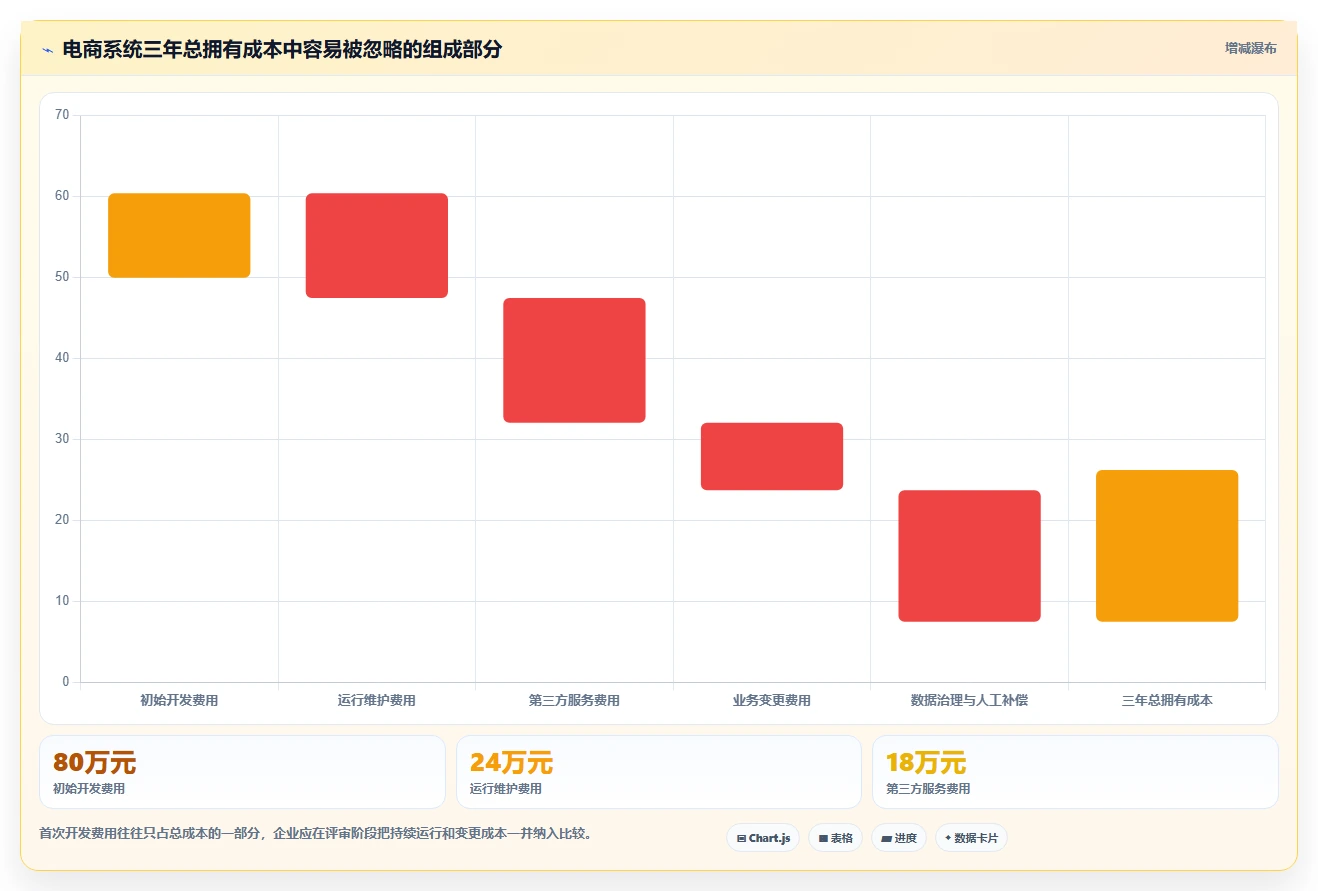Click the Chart.js tag chip
The width and height of the screenshot is (1318, 891).
(x=763, y=838)
